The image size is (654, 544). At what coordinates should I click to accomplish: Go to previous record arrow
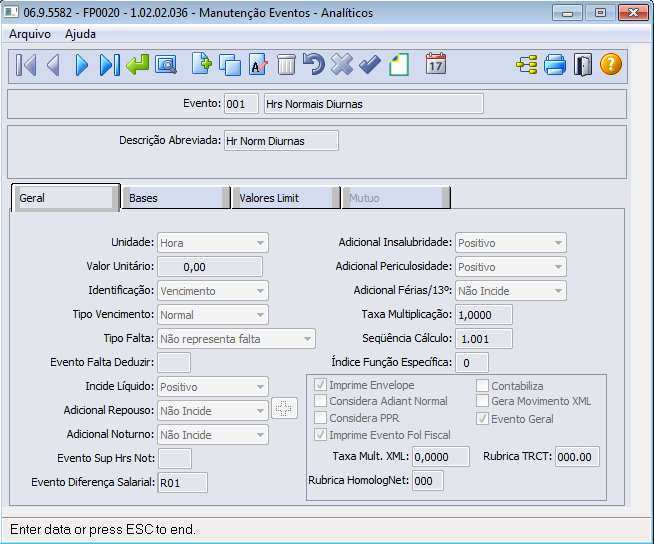(x=53, y=65)
